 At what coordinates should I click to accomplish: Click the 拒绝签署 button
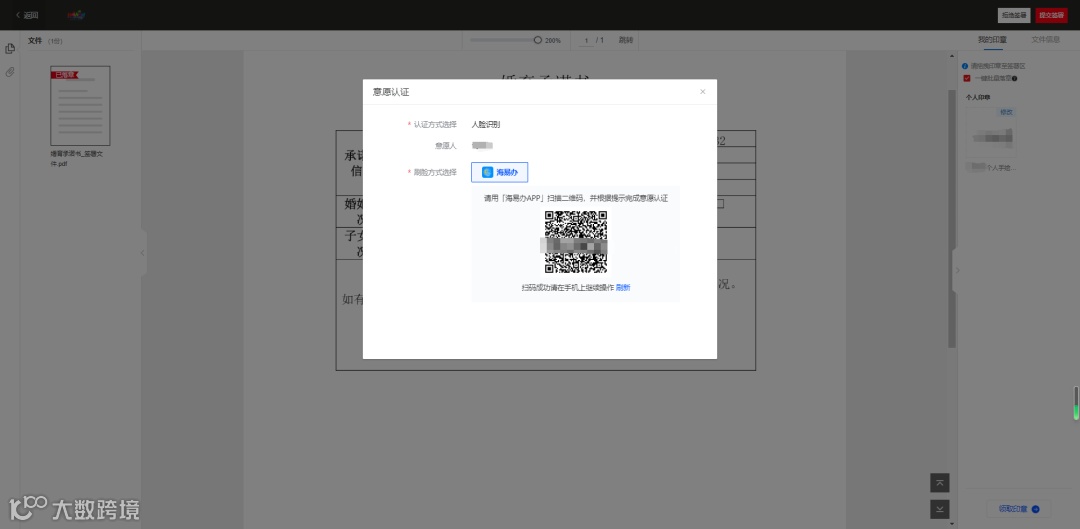(x=1014, y=15)
